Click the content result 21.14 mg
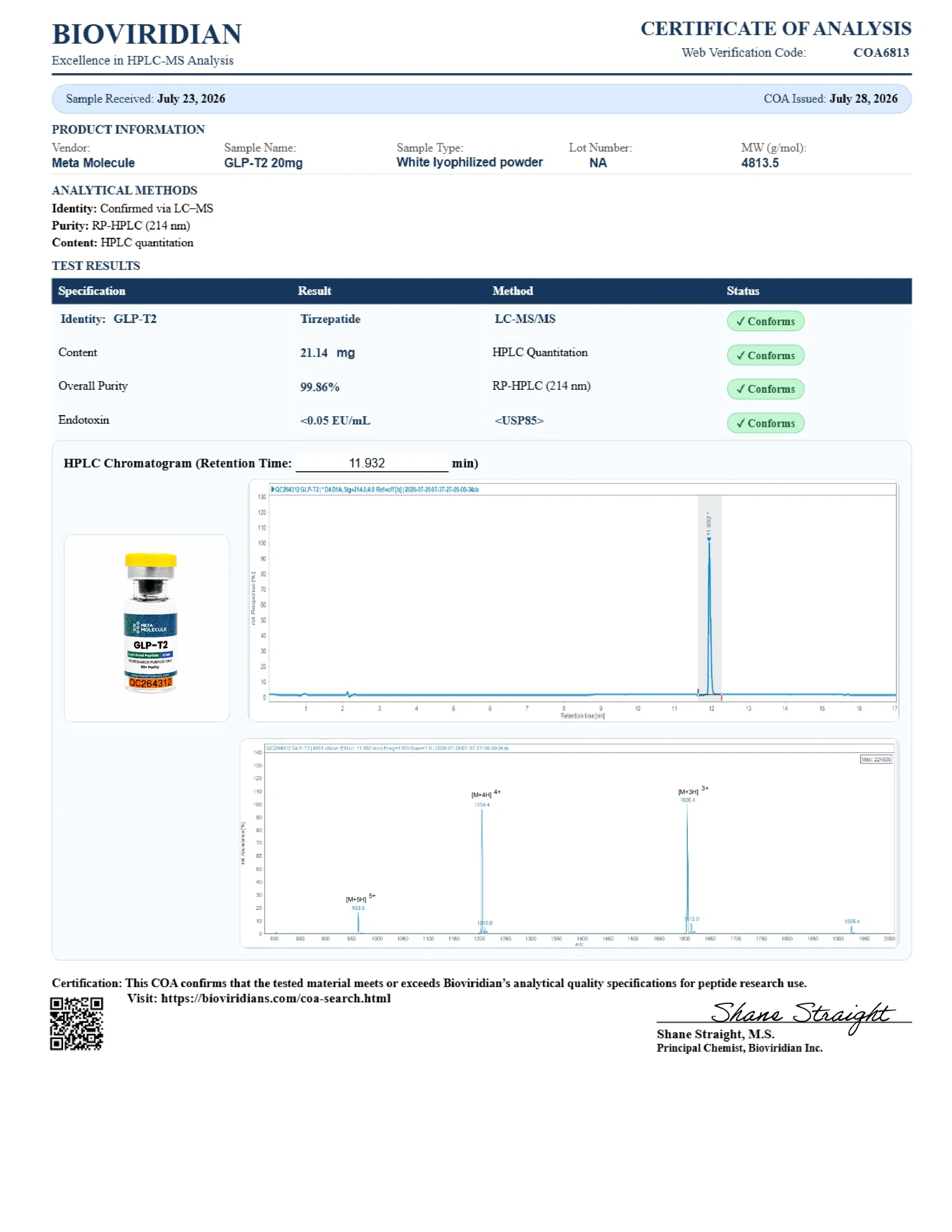Image resolution: width=952 pixels, height=1232 pixels. click(327, 353)
